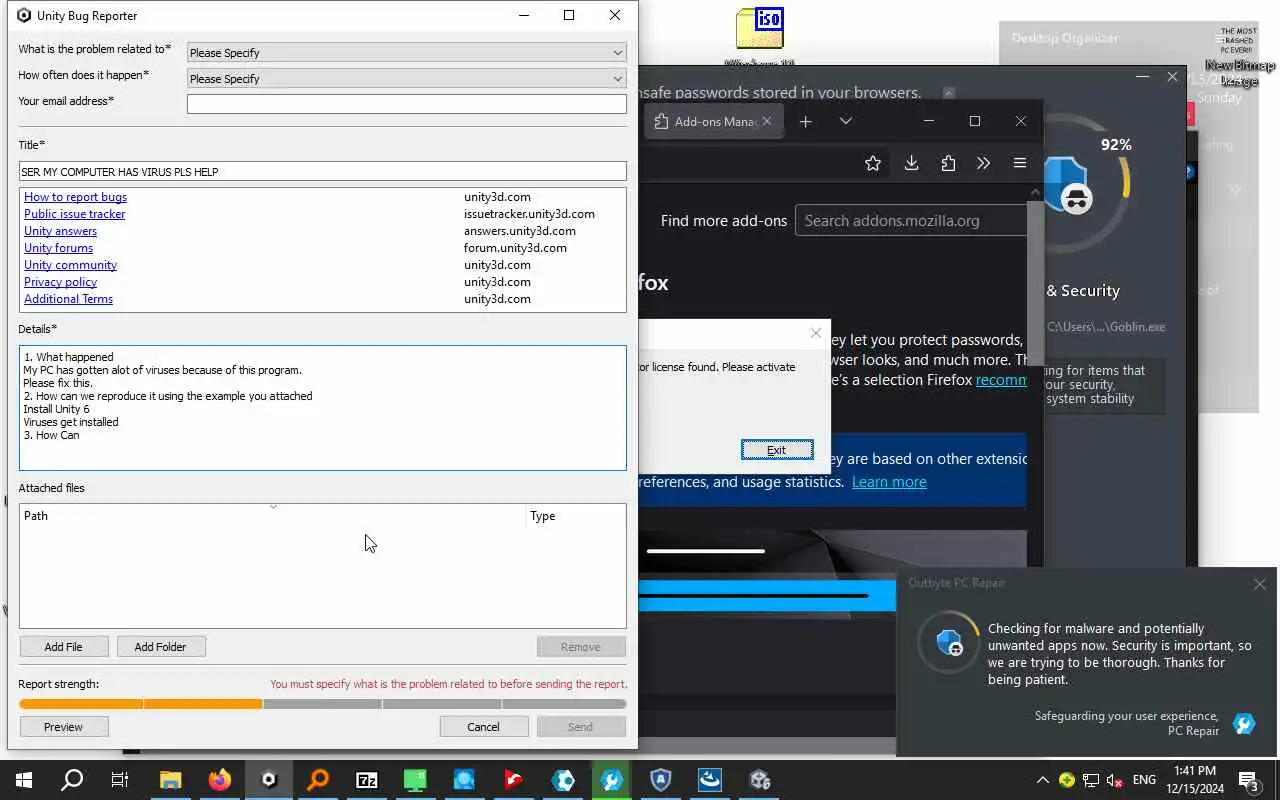Edit the bug report Title field
The image size is (1280, 800).
point(323,172)
